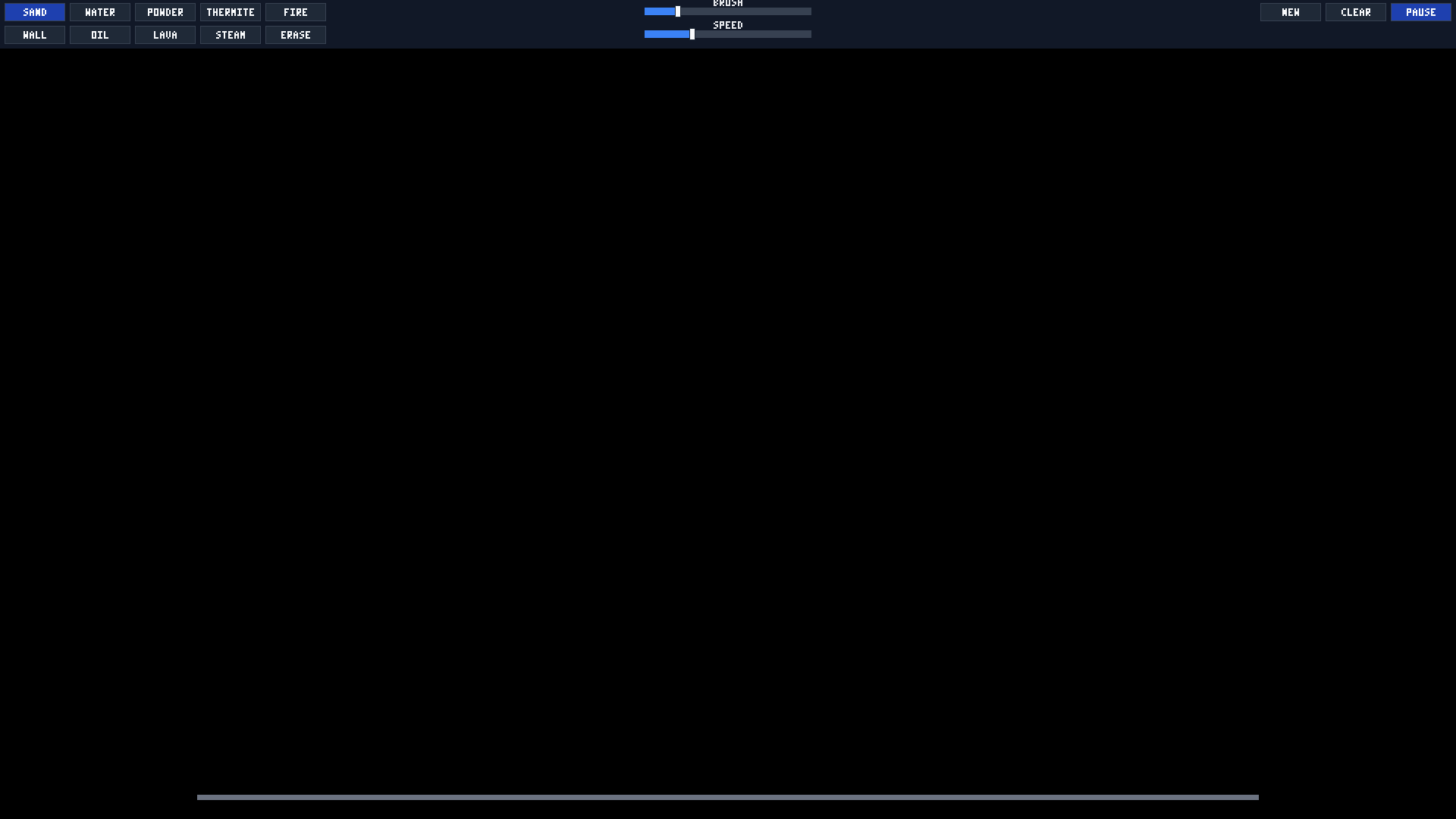This screenshot has height=819, width=1456.
Task: Select the Steam material
Action: pos(231,35)
